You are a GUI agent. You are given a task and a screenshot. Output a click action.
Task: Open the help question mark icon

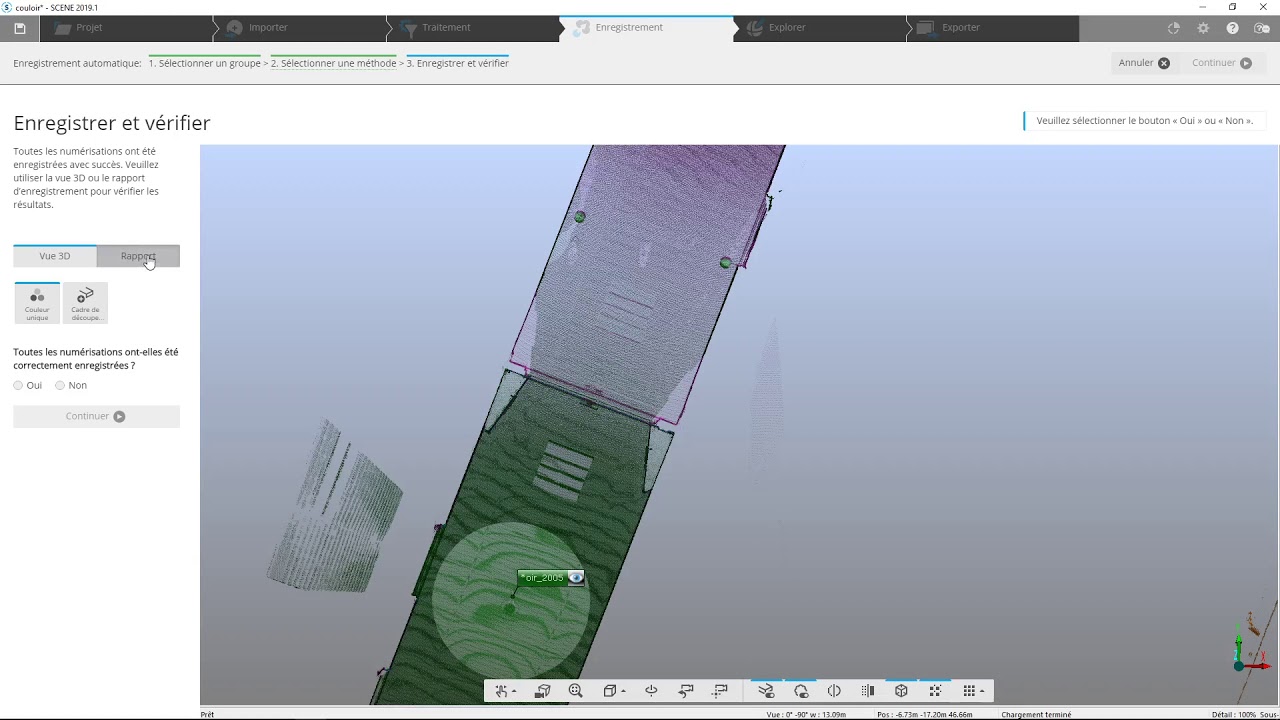coord(1233,28)
